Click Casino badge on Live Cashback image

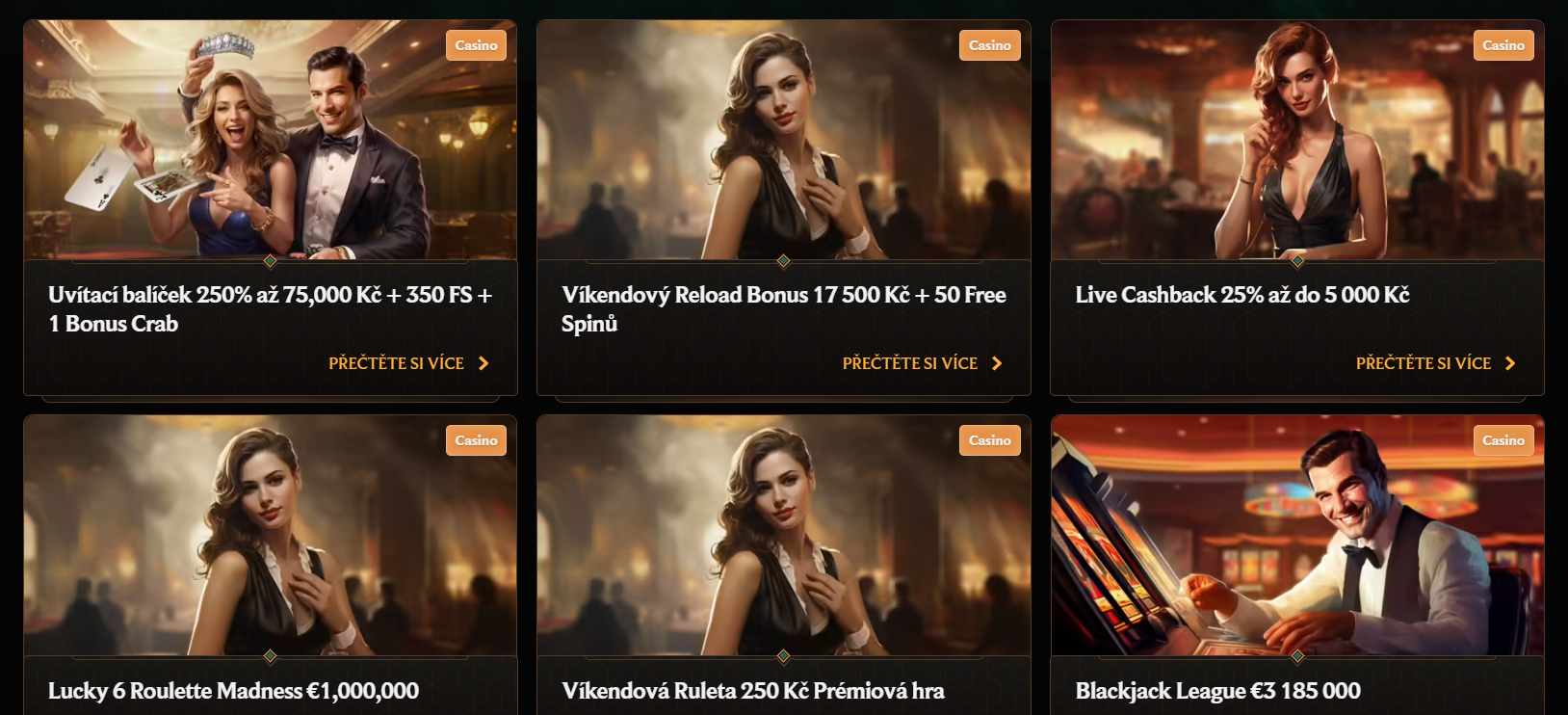coord(1503,45)
